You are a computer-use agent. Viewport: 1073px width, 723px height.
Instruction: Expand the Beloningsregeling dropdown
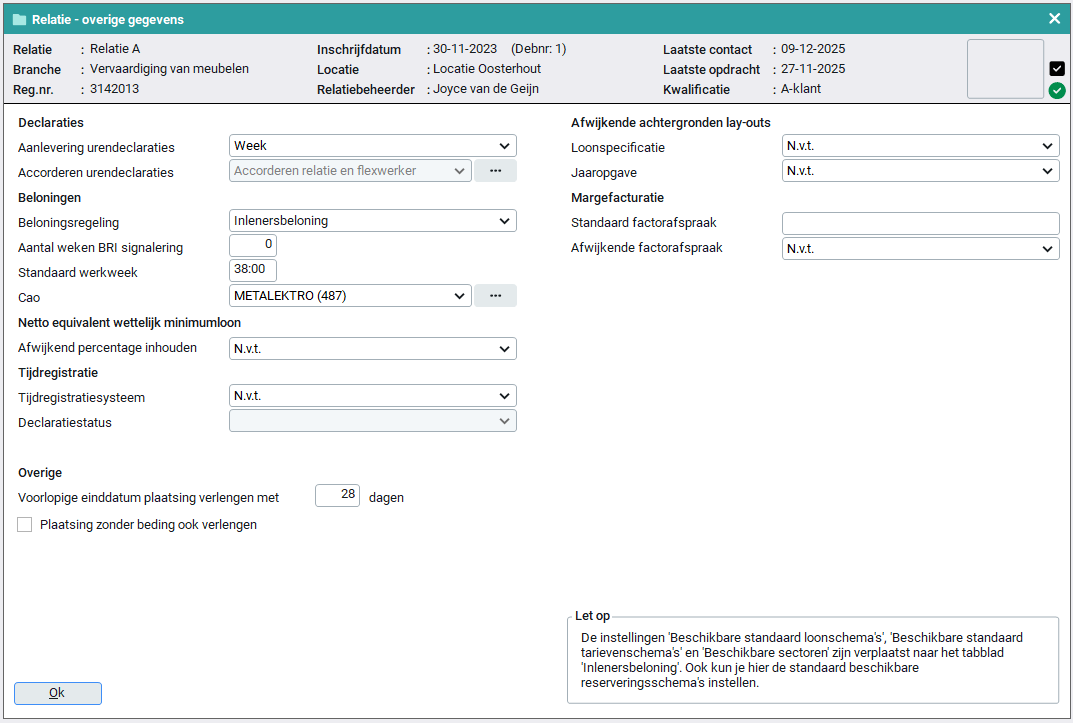point(372,221)
